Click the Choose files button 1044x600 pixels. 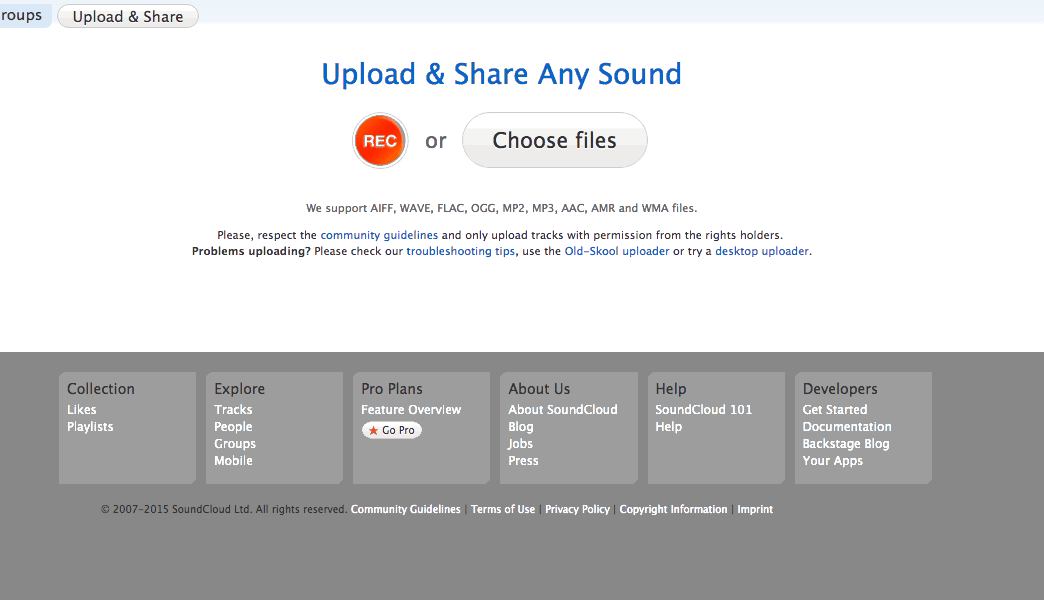pyautogui.click(x=555, y=140)
